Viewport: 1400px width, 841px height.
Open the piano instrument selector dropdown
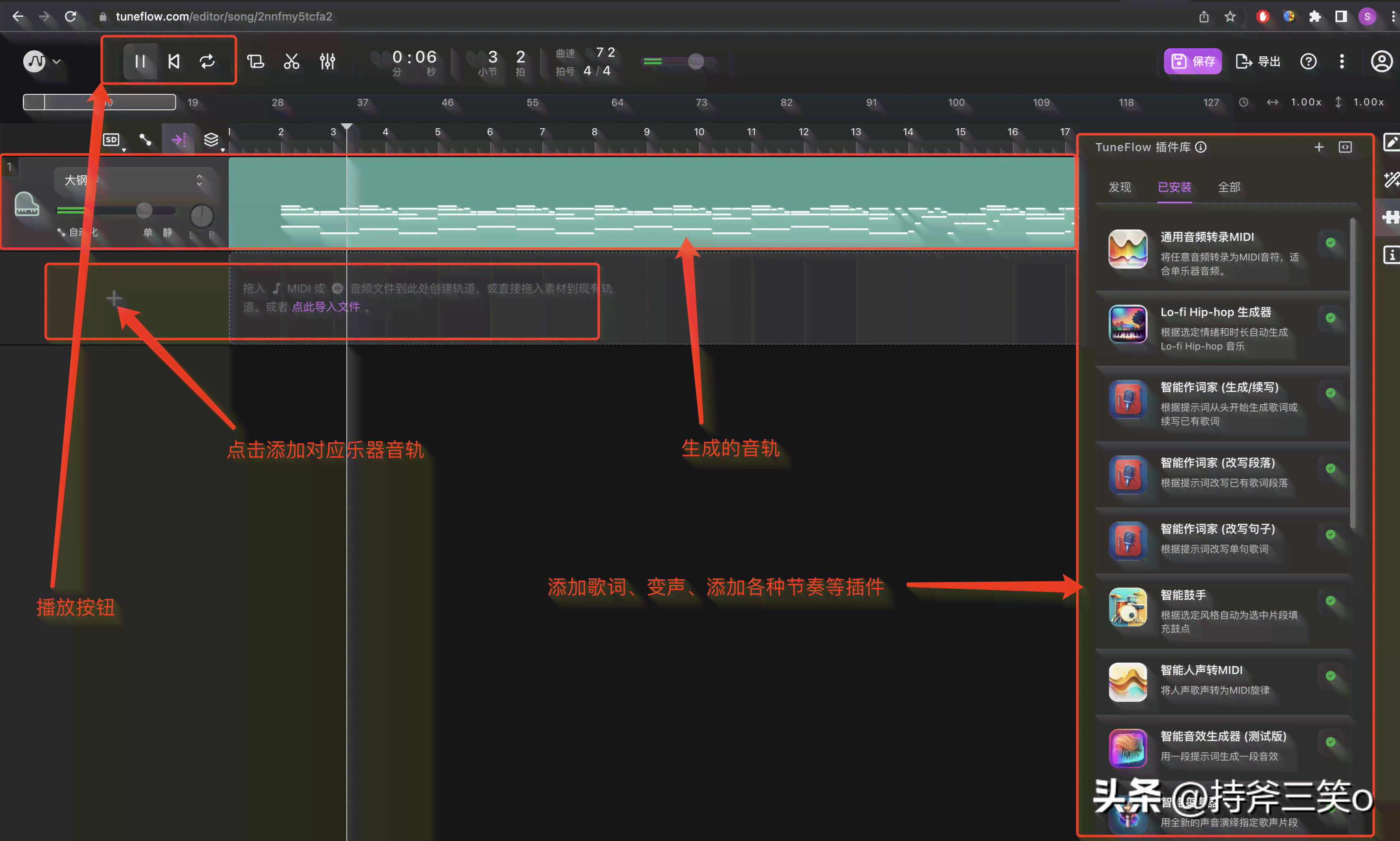point(134,180)
